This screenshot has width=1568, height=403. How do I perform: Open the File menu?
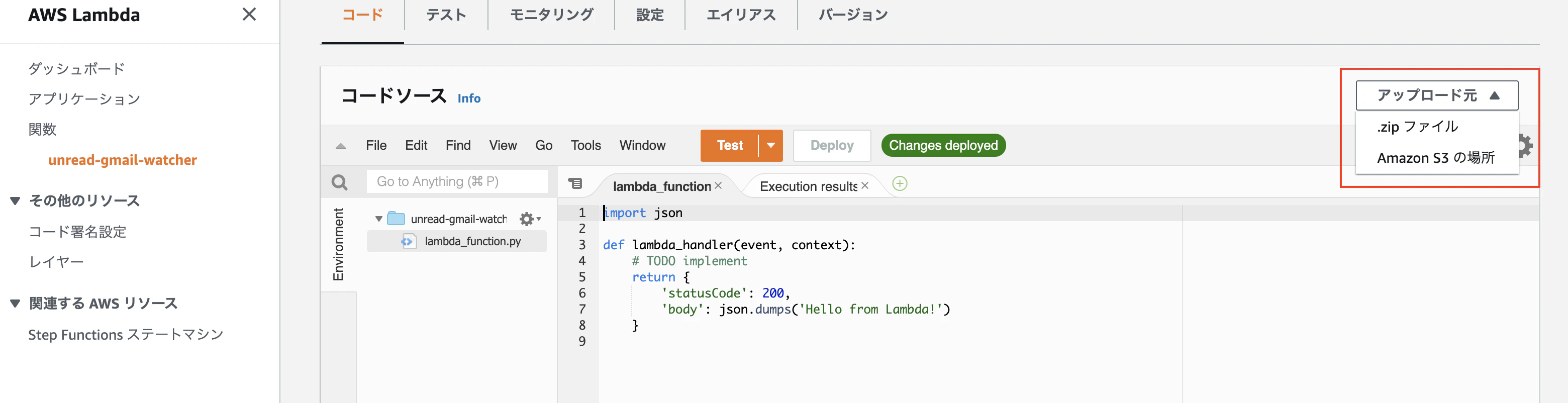(376, 146)
